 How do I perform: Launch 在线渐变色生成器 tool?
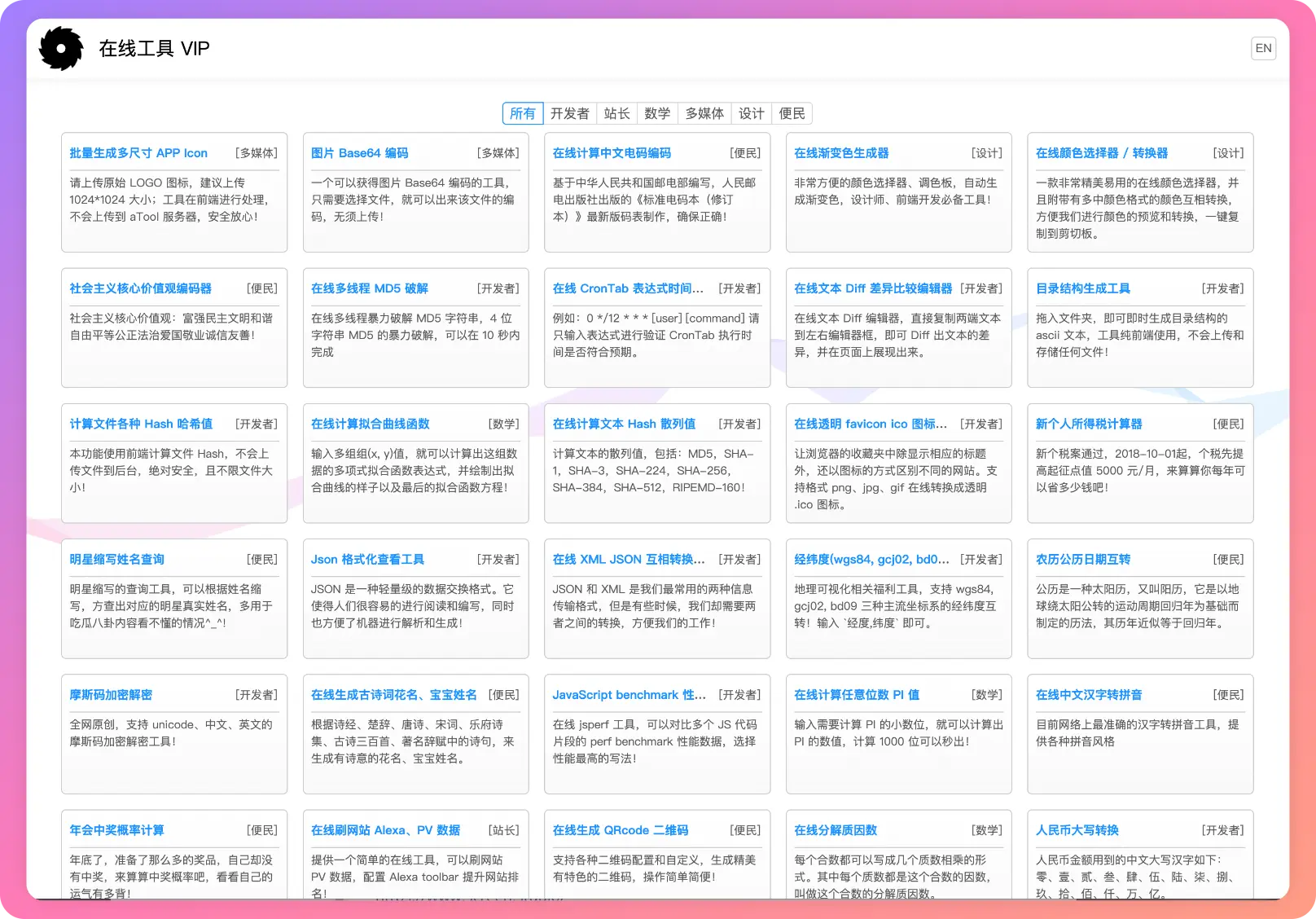(841, 153)
